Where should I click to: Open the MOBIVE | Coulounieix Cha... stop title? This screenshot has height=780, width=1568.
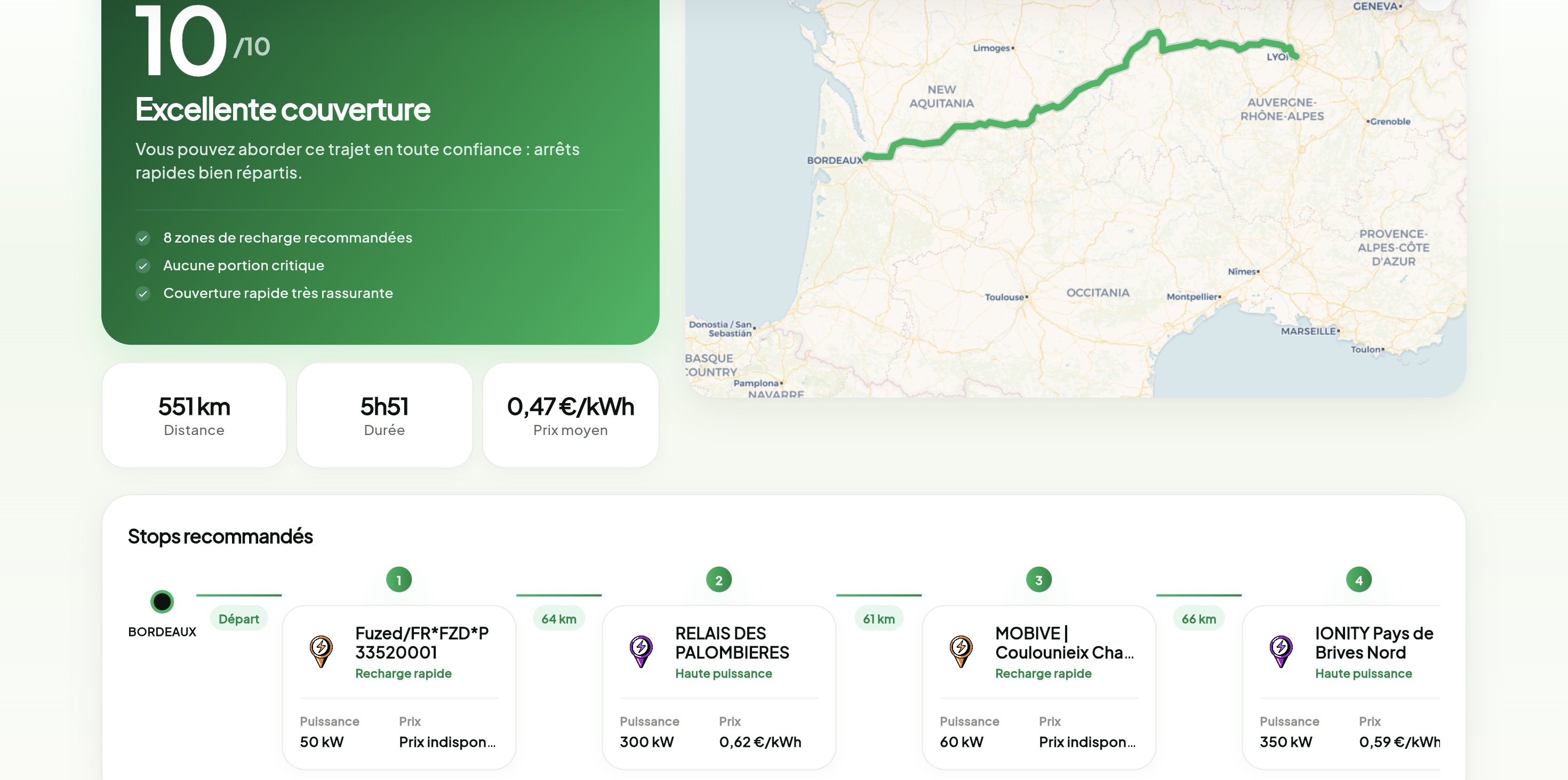(1065, 642)
